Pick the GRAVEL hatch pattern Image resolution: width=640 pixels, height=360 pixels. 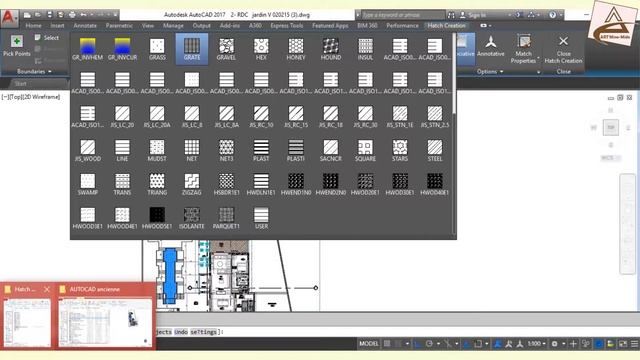coord(226,49)
